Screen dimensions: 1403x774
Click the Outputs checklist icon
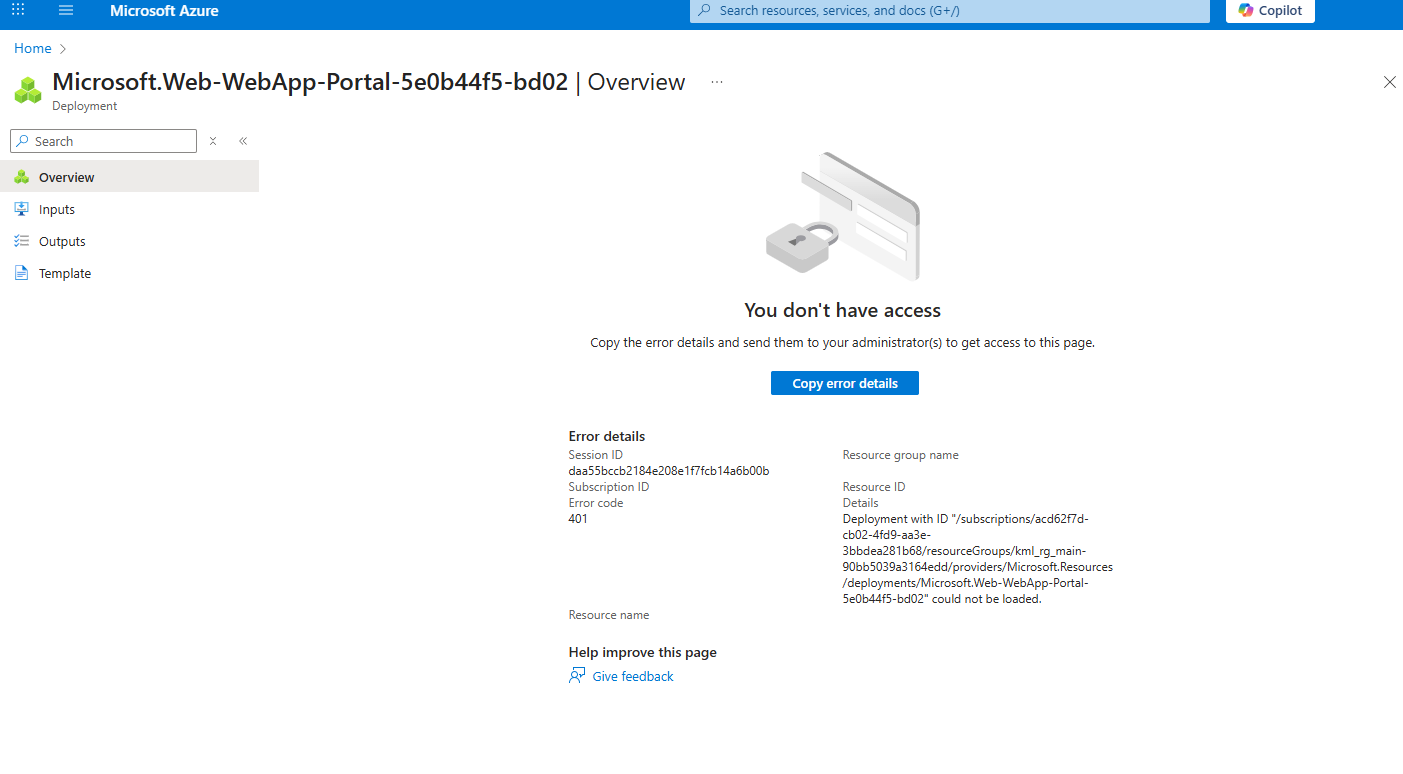tap(21, 241)
